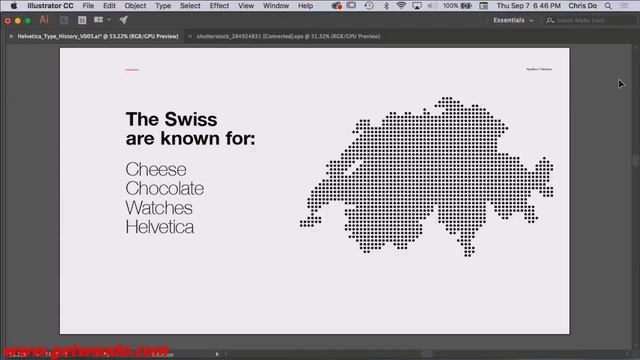Click the volume speaker icon
The width and height of the screenshot is (640, 360).
[432, 6]
